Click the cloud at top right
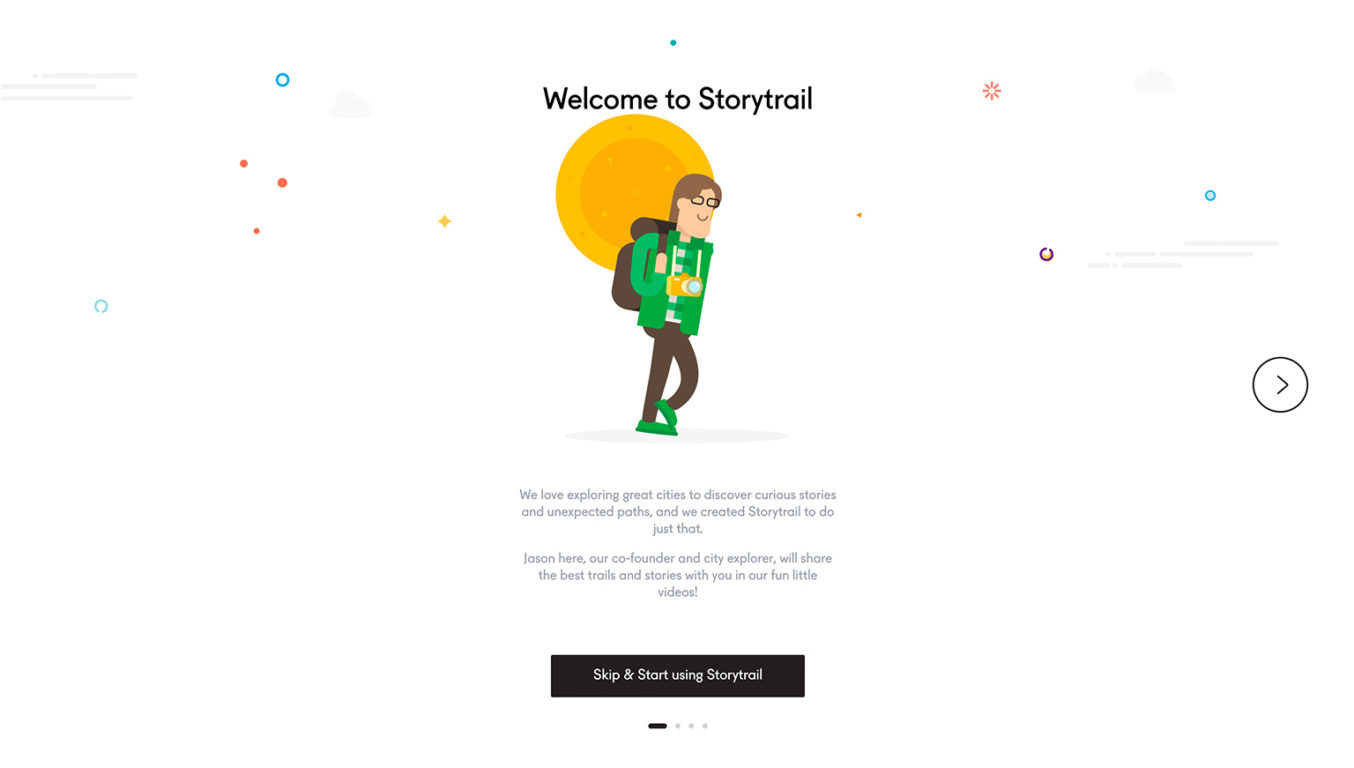This screenshot has height=768, width=1354. [x=1155, y=81]
